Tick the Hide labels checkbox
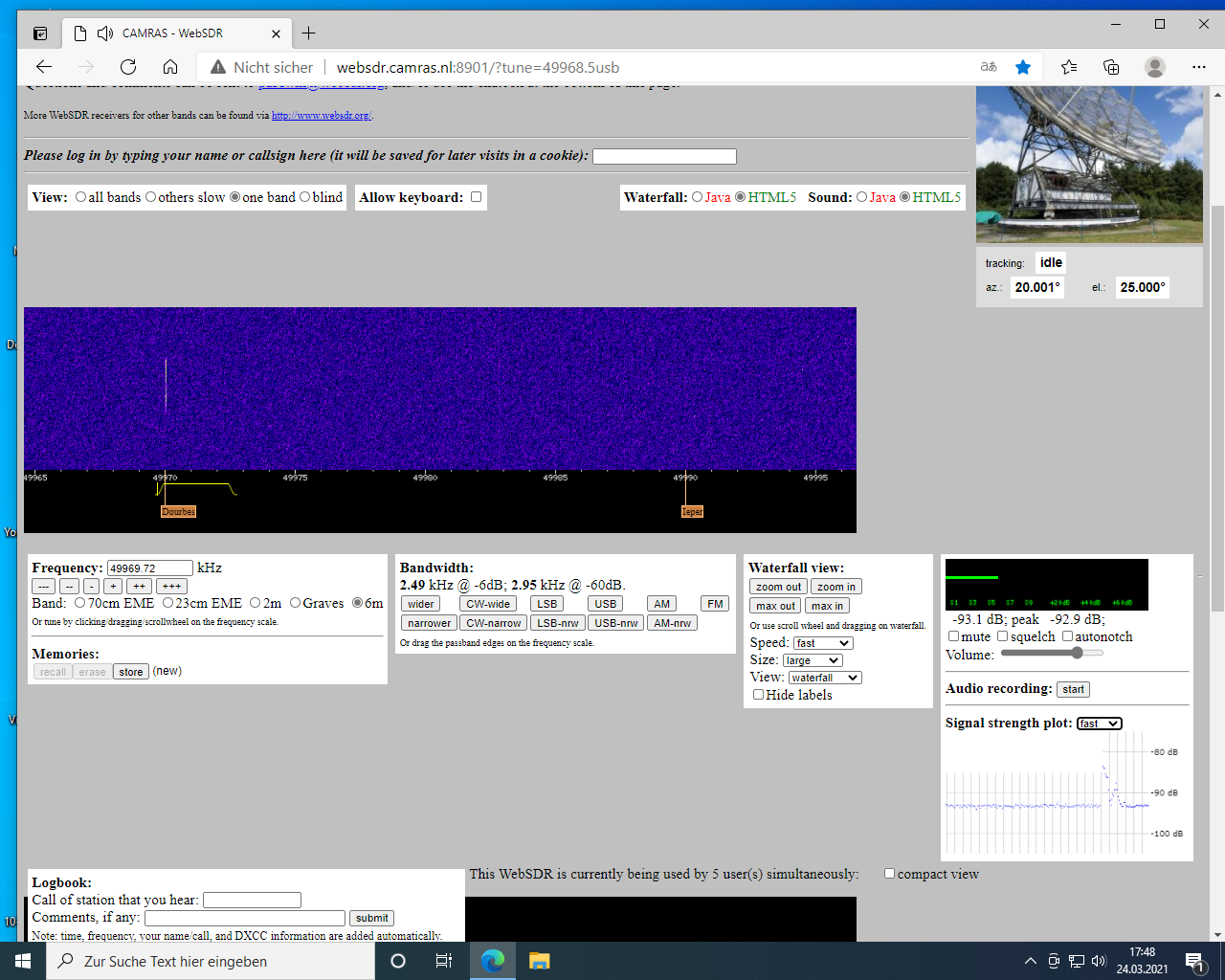Screen dimensions: 1225x980 (758, 695)
